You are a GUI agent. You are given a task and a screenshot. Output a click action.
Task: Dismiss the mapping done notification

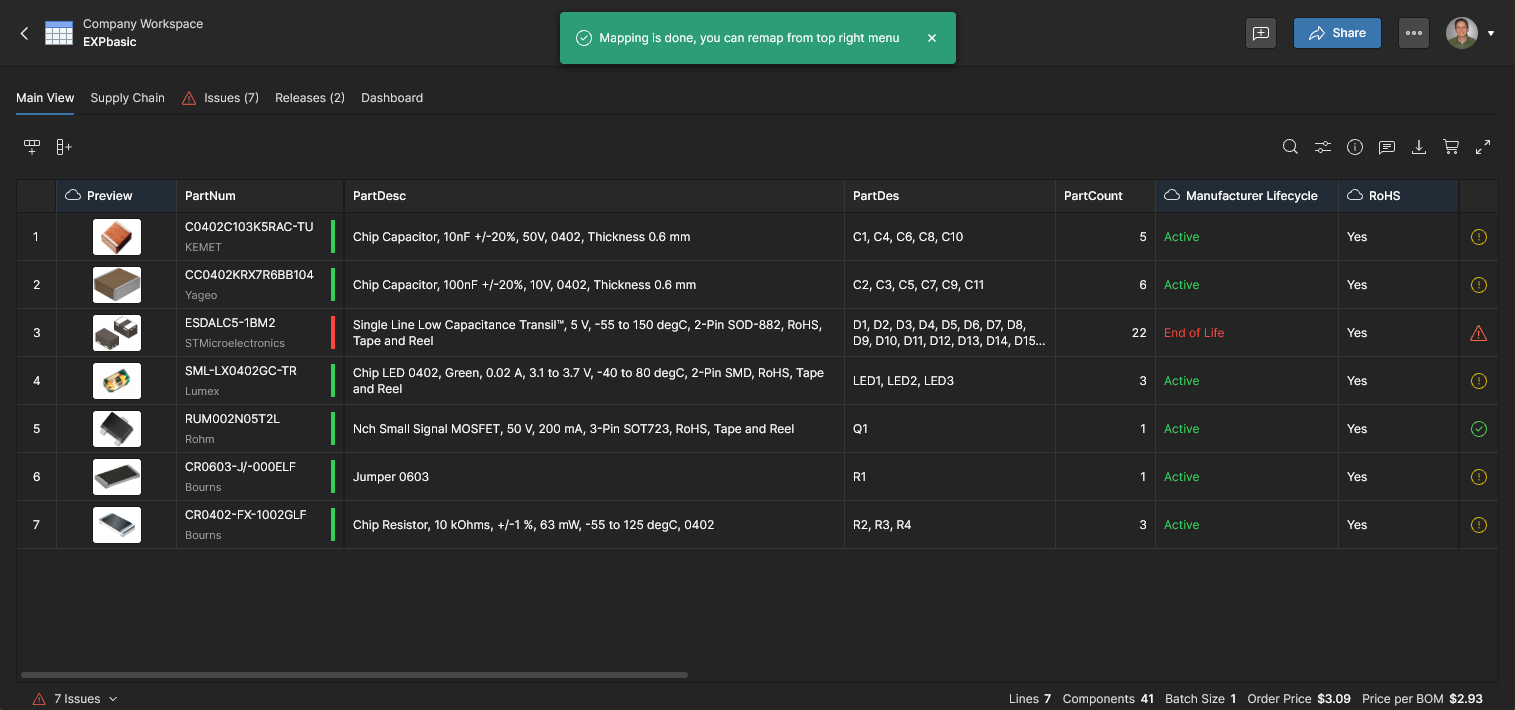click(932, 38)
